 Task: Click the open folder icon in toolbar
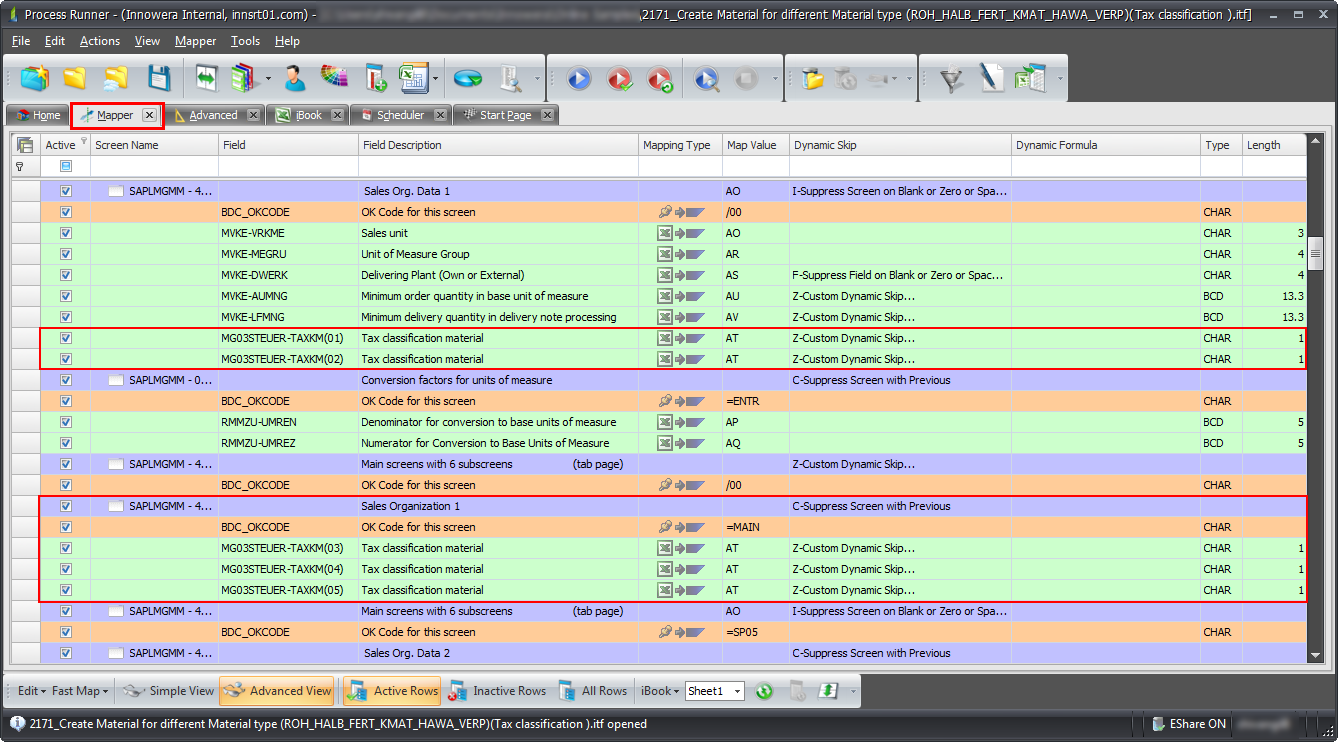[x=74, y=79]
